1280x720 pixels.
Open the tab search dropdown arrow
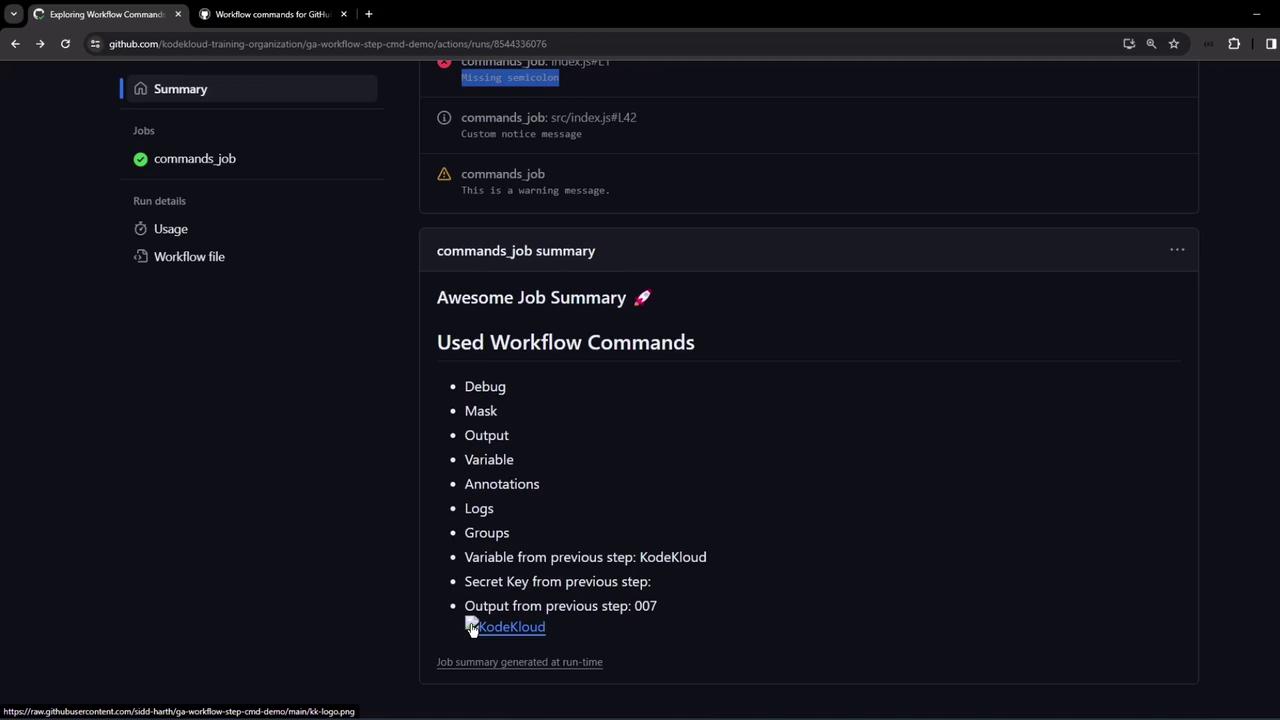click(x=13, y=14)
